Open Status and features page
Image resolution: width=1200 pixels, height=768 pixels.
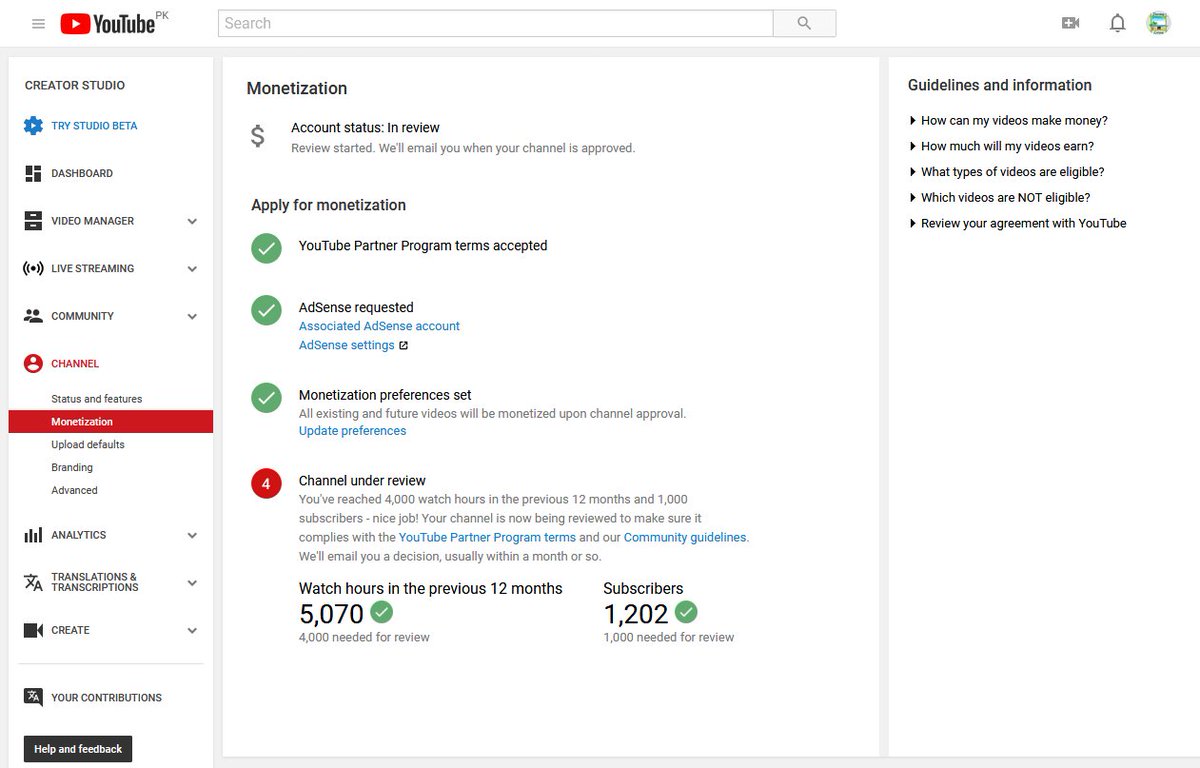click(97, 399)
